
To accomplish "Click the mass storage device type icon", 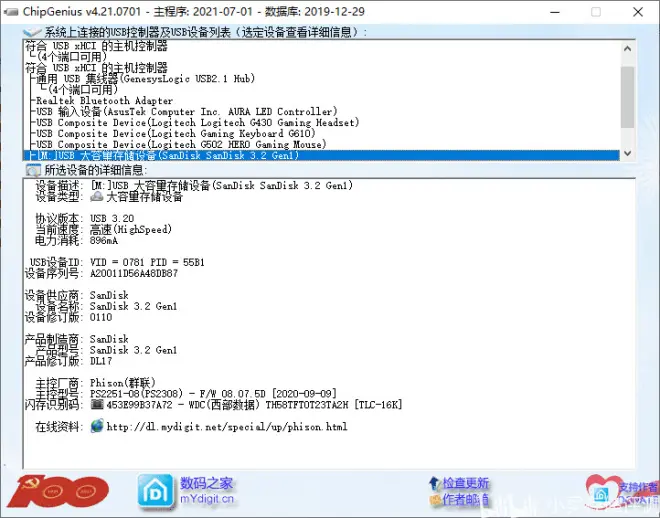I will (x=97, y=197).
